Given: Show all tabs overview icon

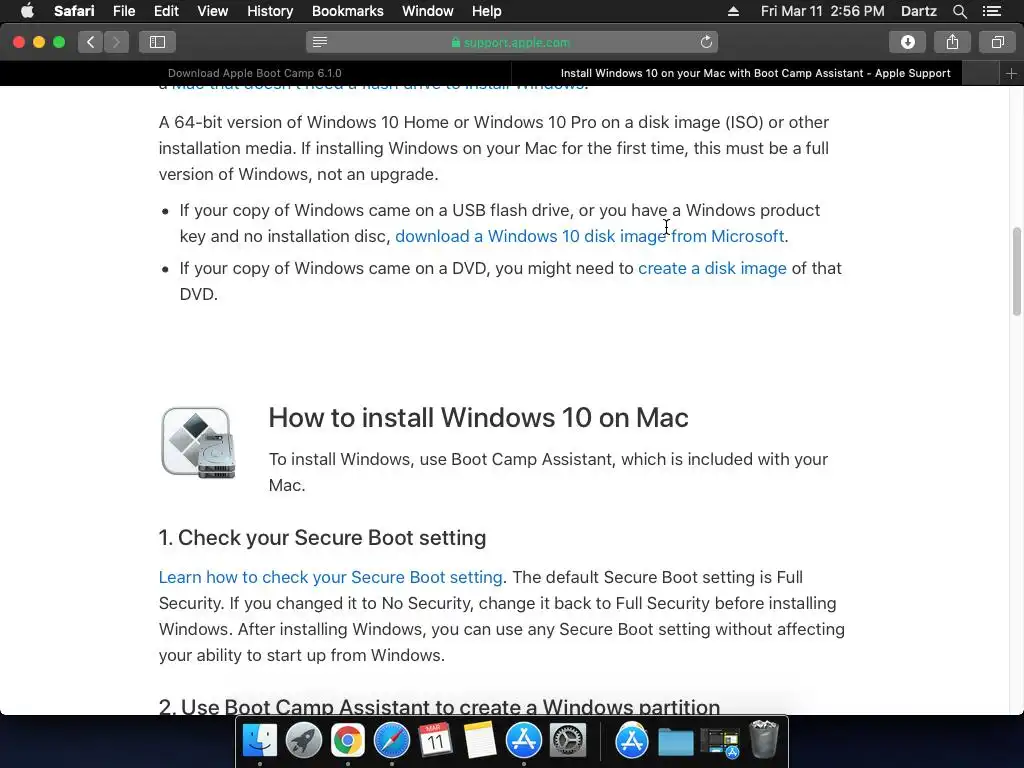Looking at the screenshot, I should (x=997, y=42).
